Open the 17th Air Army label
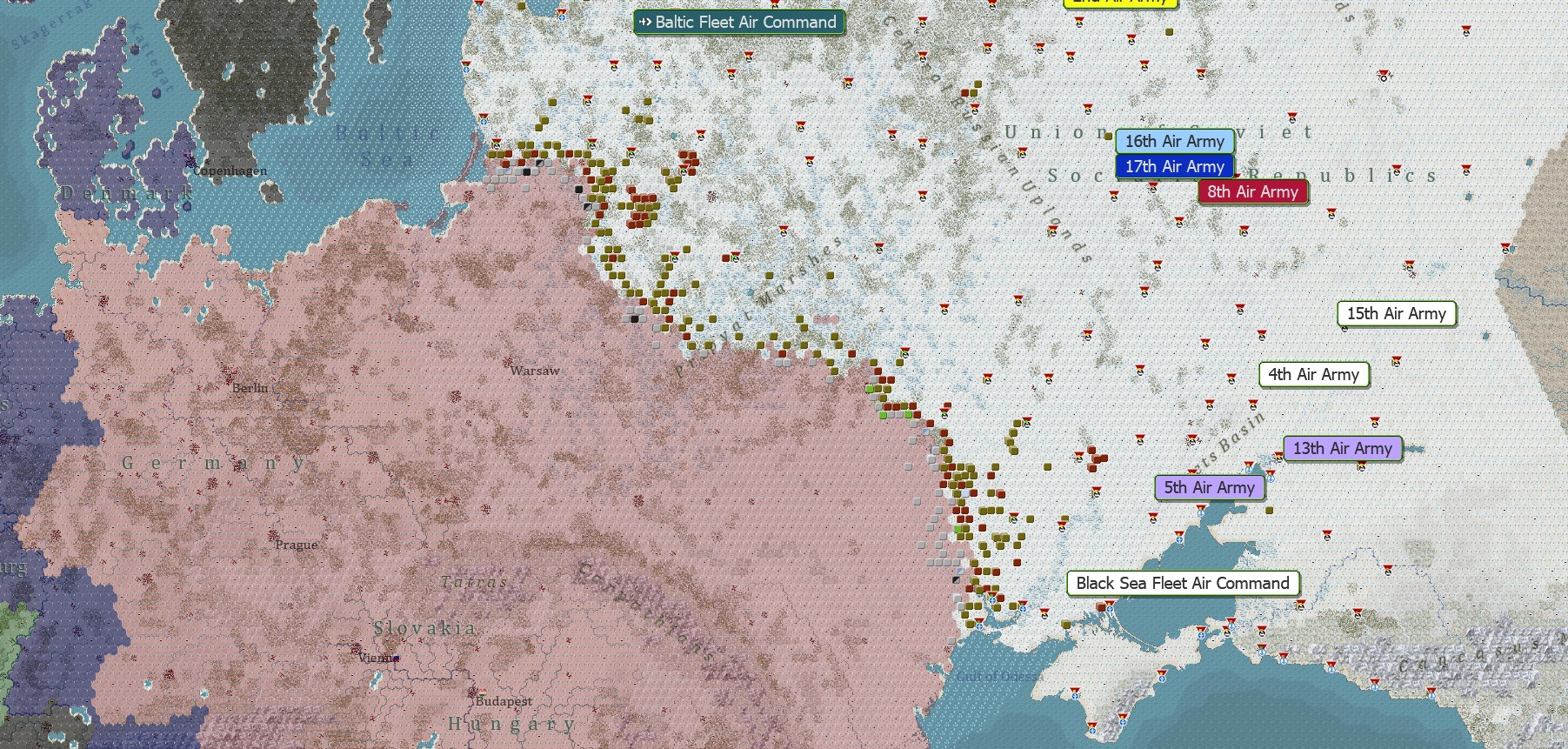Screen dimensions: 1568x749 coord(1174,166)
